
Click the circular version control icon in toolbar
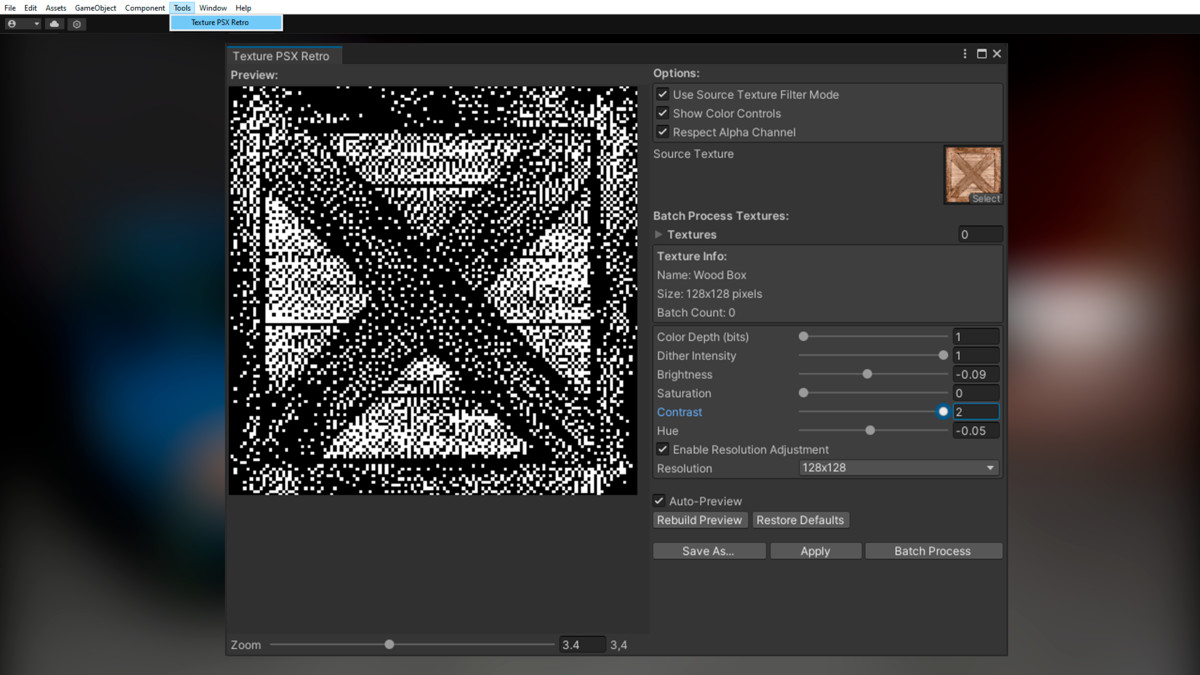(77, 24)
